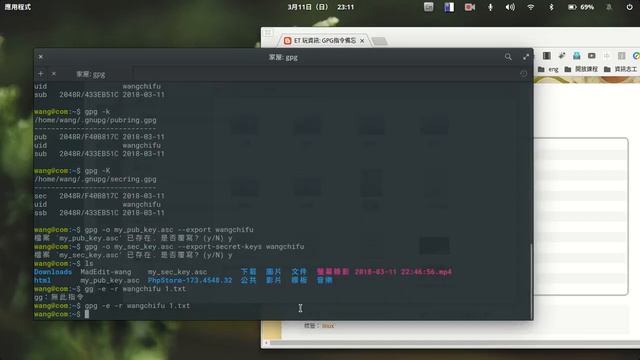The width and height of the screenshot is (640, 360).
Task: Open the 應用程式 applications menu
Action: [x=18, y=7]
